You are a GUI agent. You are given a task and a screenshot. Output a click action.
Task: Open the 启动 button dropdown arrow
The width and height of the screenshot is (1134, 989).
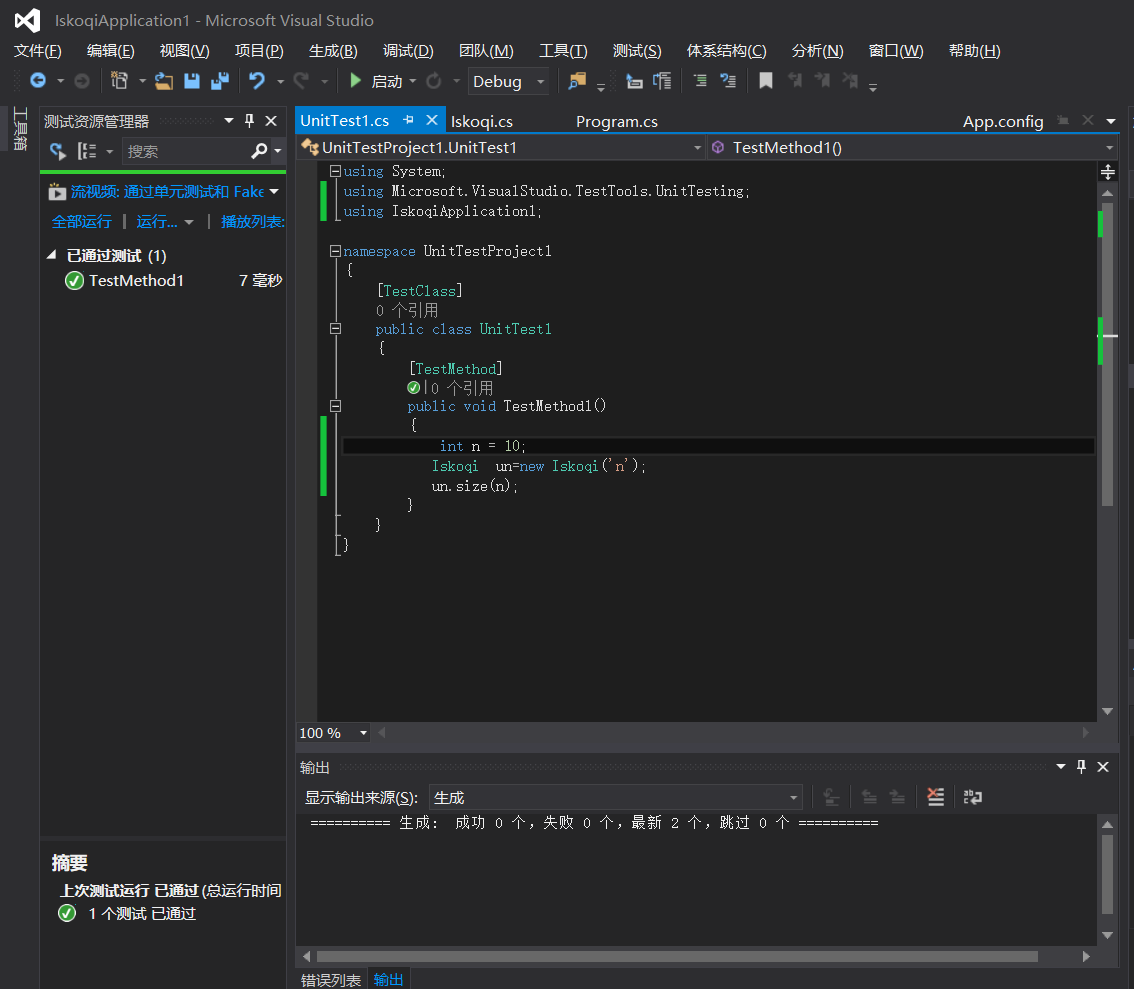coord(413,81)
